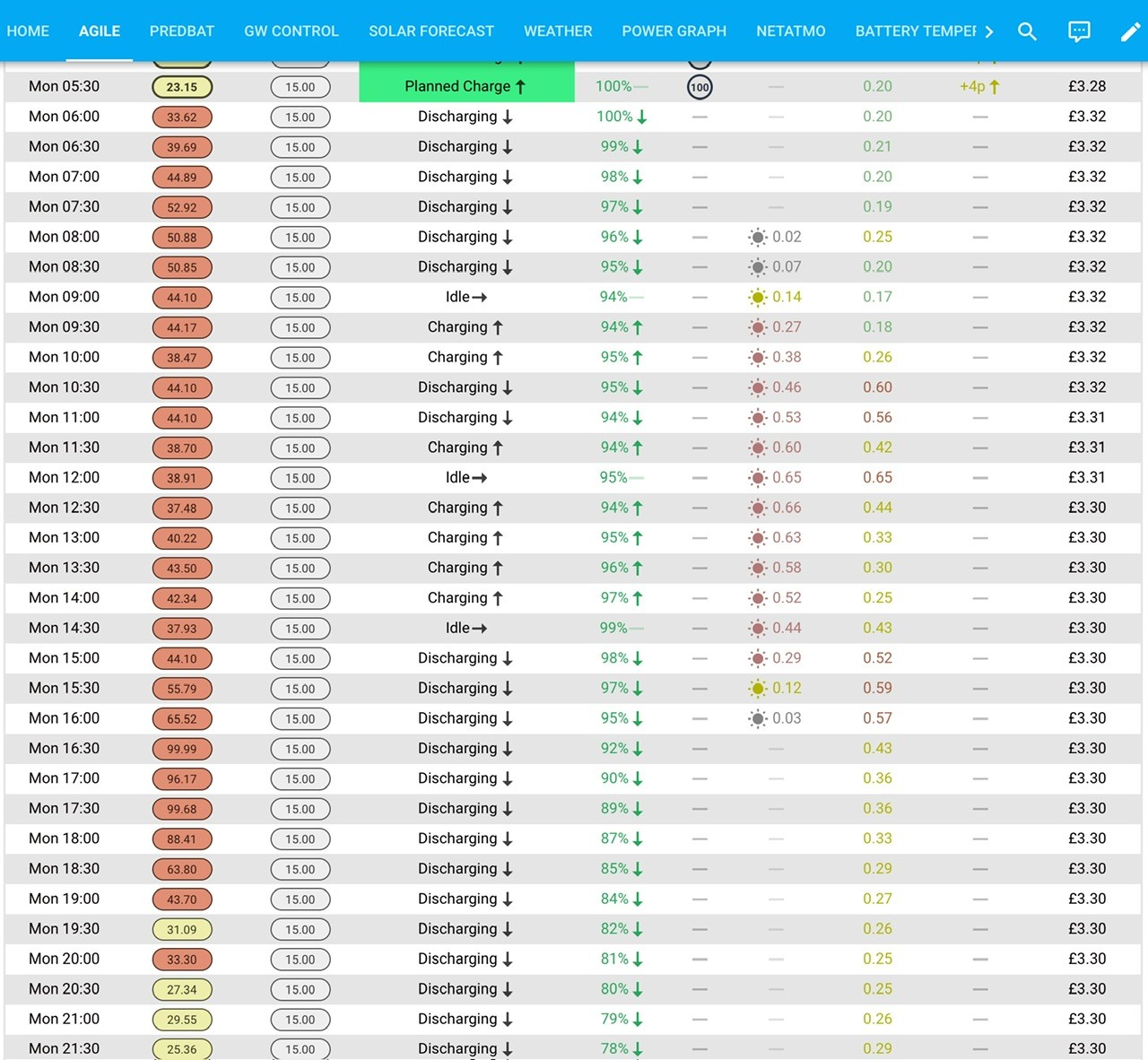1148x1060 pixels.
Task: Click the yellow 23.15 rate pill
Action: click(182, 87)
